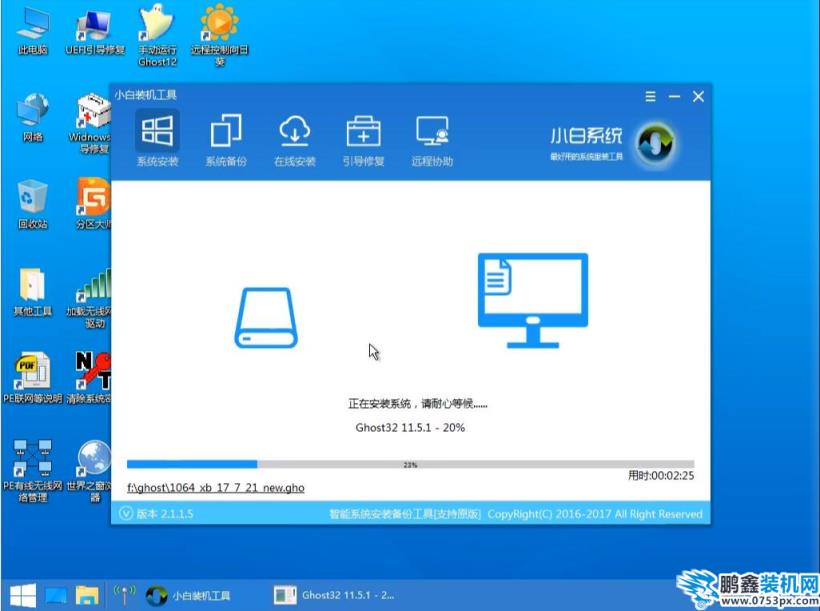Switch to 小白装机工具 taskbar button
Viewport: 820px width, 611px height.
tap(188, 595)
